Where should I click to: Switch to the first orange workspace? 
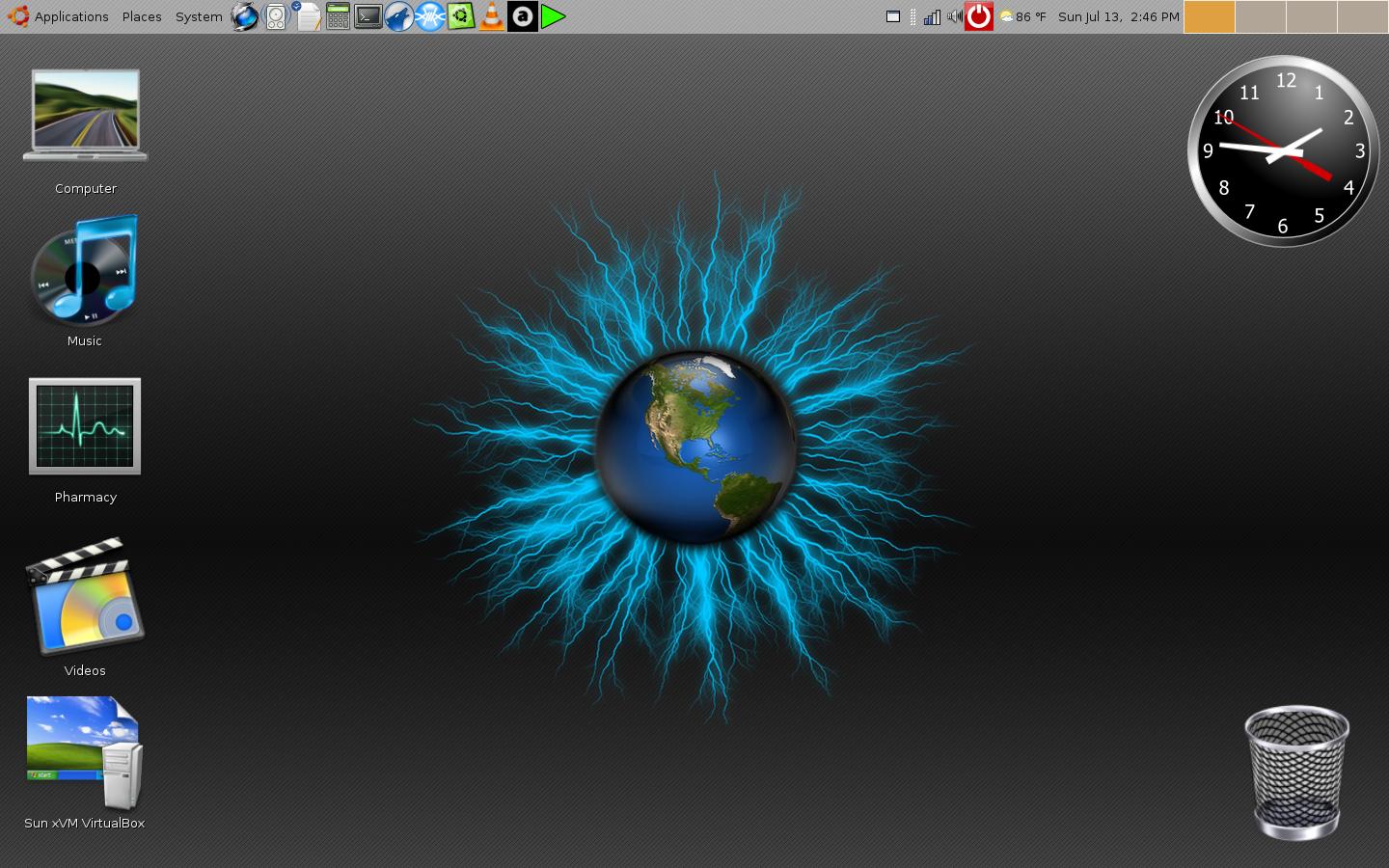pyautogui.click(x=1210, y=16)
